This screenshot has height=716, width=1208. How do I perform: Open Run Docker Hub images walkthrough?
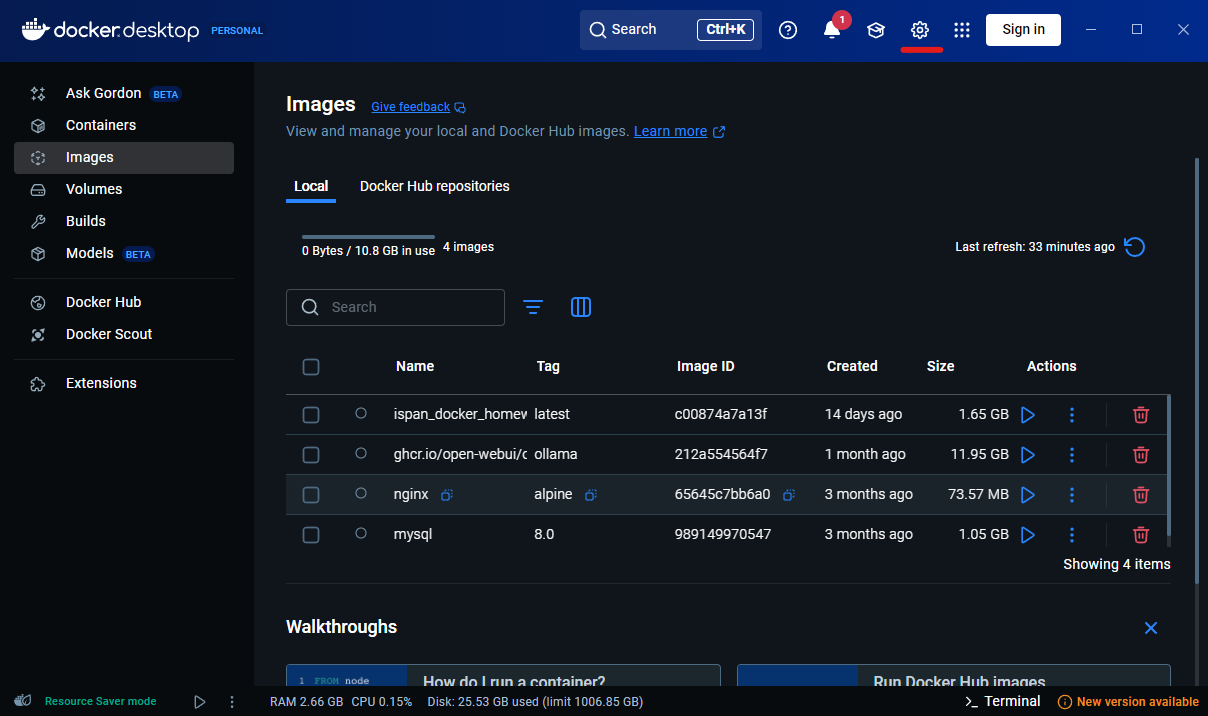tap(954, 676)
